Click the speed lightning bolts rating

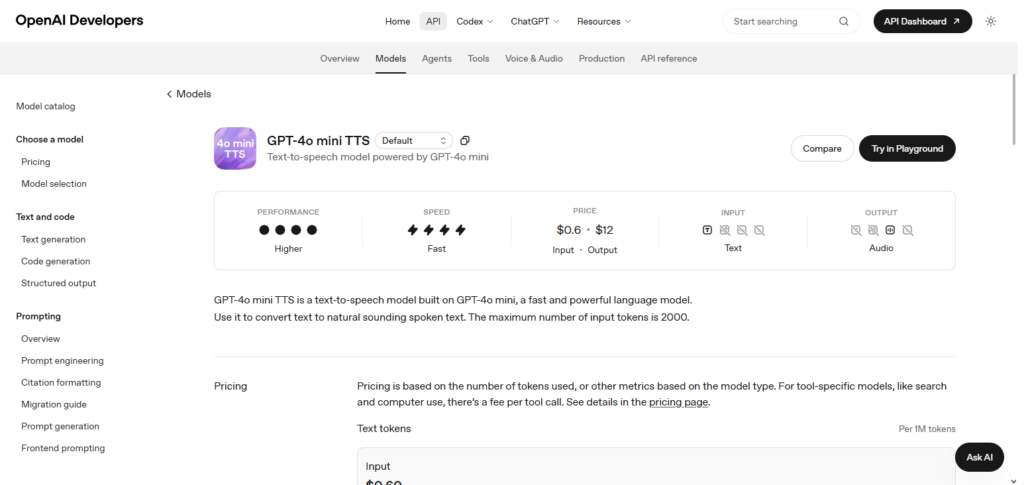(436, 230)
